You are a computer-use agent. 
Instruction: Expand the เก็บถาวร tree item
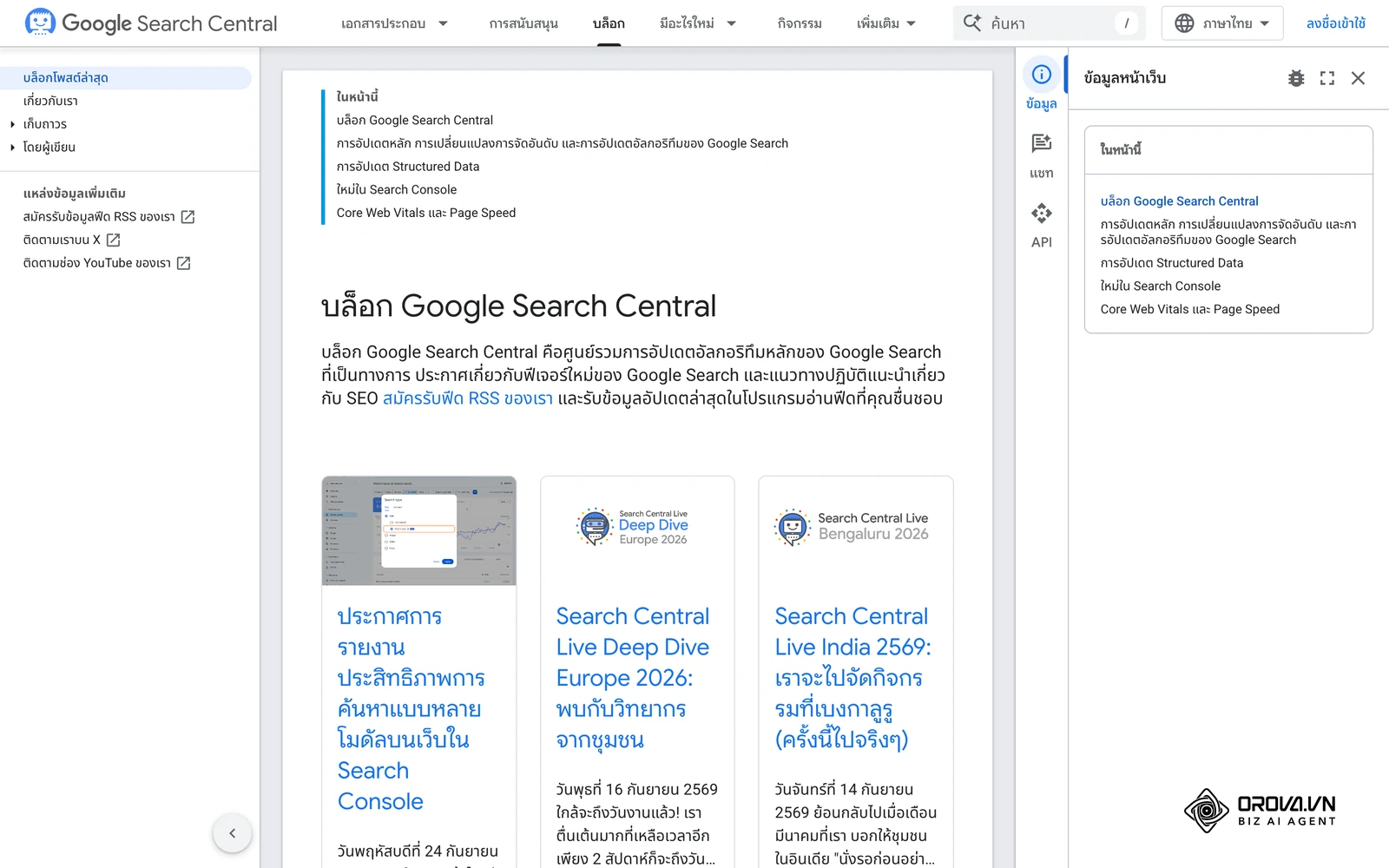(x=13, y=124)
